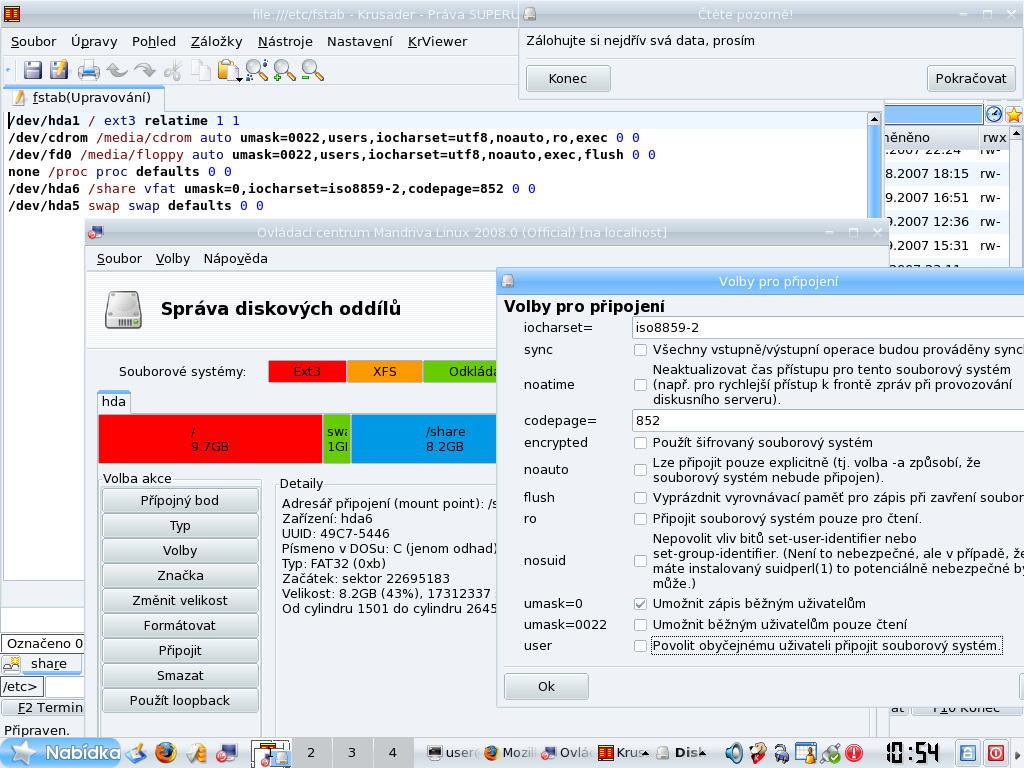
Task: Click the orange XFS filesystem legend swatch
Action: pos(385,372)
